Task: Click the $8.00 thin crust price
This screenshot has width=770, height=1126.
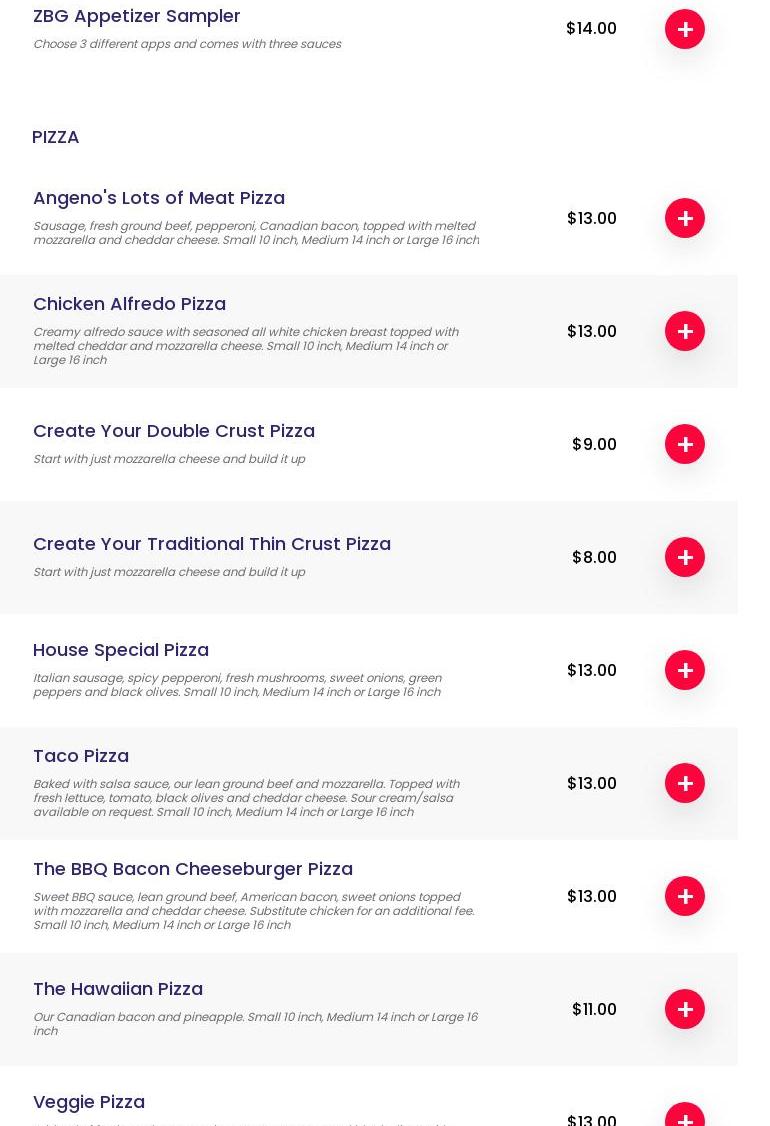Action: (594, 557)
